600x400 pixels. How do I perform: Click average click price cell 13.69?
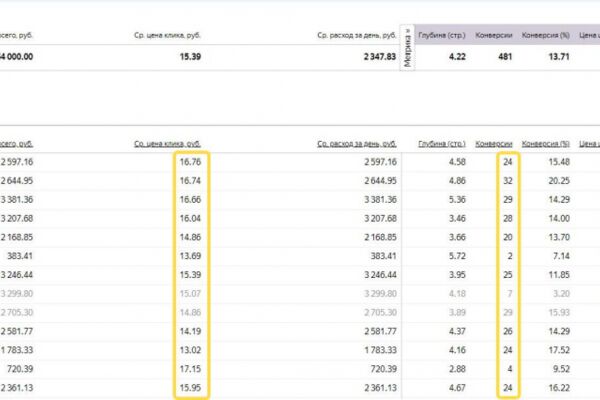pos(190,256)
